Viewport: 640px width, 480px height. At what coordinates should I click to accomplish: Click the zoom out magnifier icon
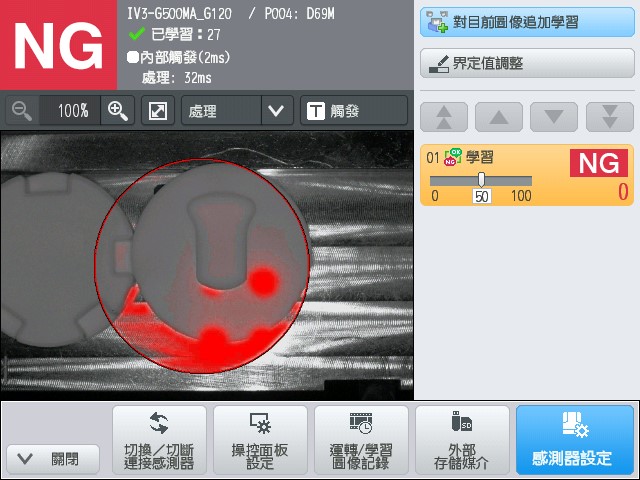pyautogui.click(x=22, y=110)
